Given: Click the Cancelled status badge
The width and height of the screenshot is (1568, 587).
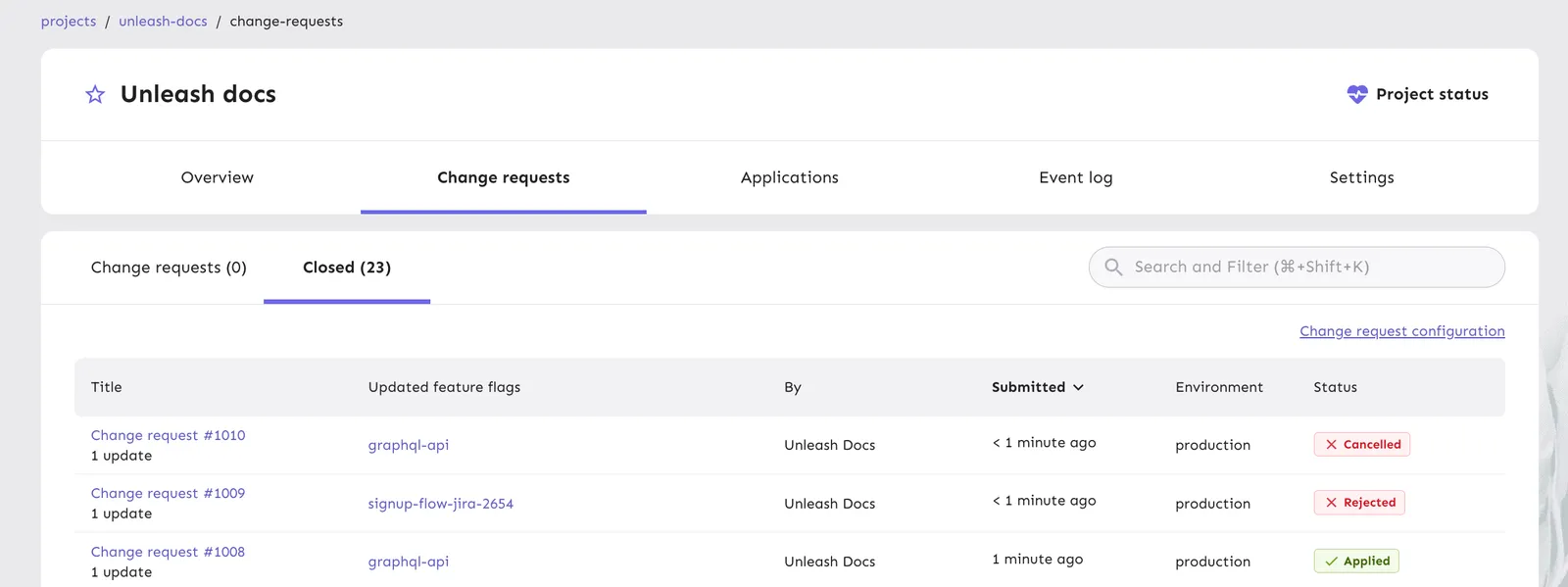Looking at the screenshot, I should 1362,444.
